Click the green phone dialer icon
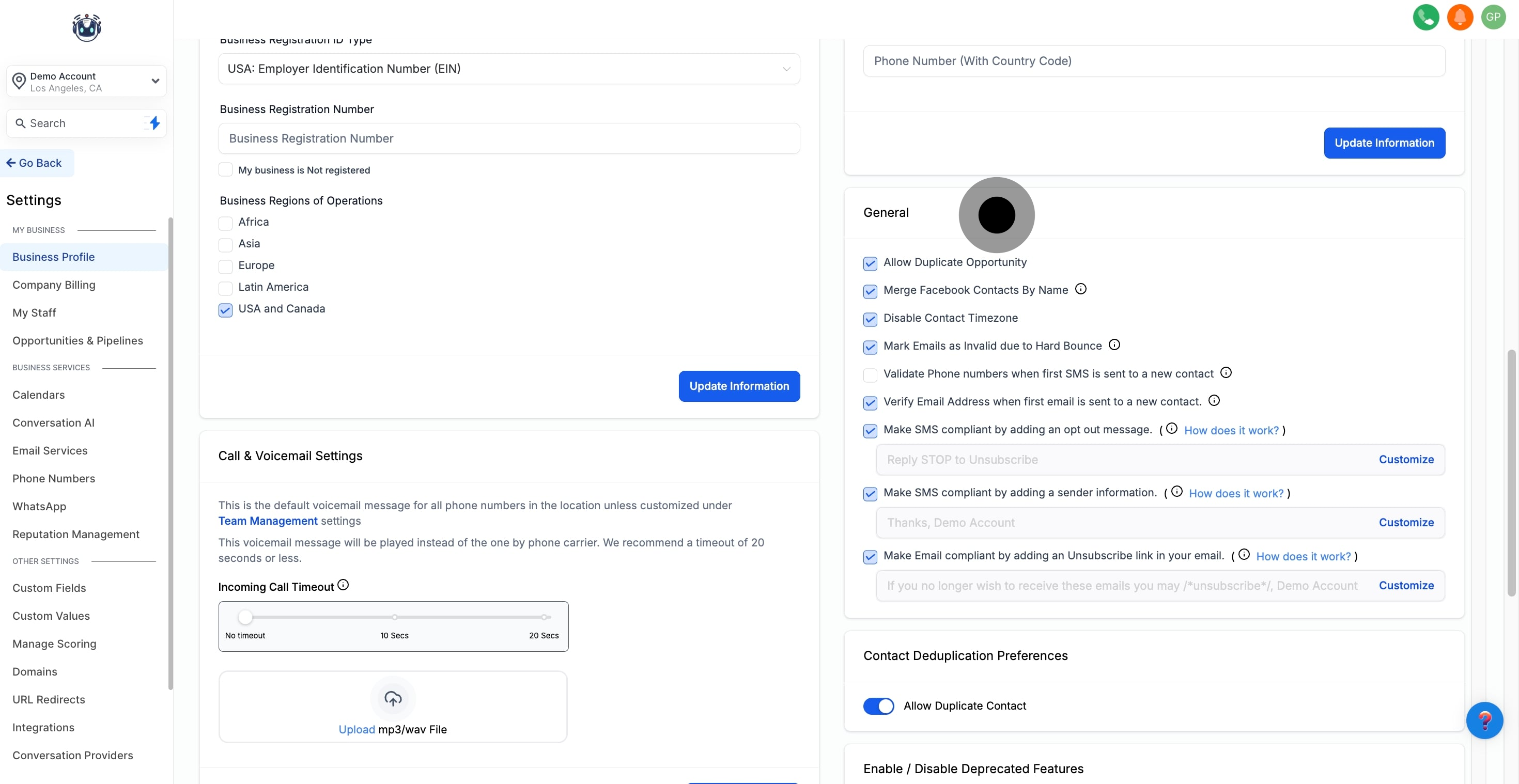1519x784 pixels. [x=1425, y=17]
